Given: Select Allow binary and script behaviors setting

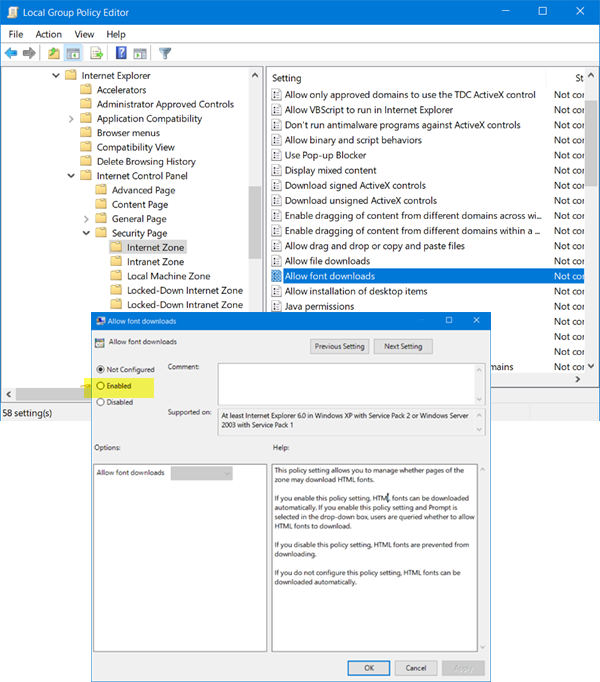Looking at the screenshot, I should point(353,140).
